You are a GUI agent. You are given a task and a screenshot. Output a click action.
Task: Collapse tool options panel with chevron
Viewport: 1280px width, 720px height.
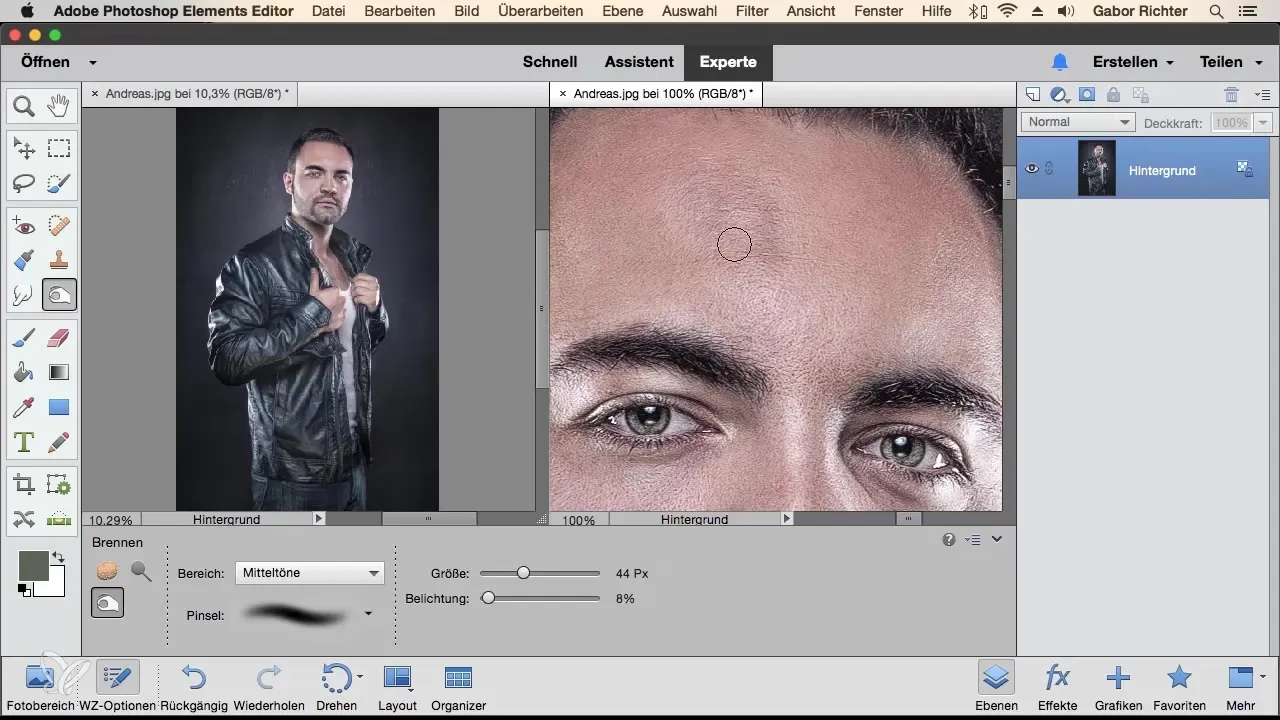coord(997,540)
